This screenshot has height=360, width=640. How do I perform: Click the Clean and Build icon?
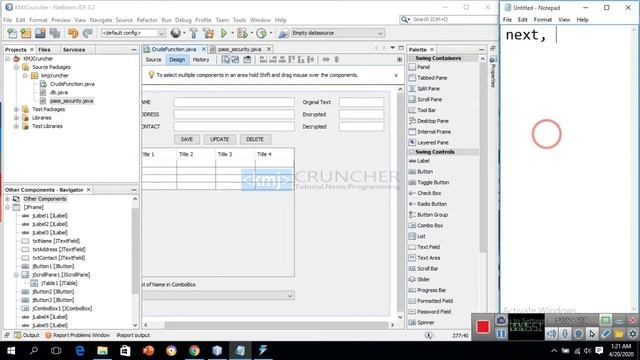(x=209, y=33)
